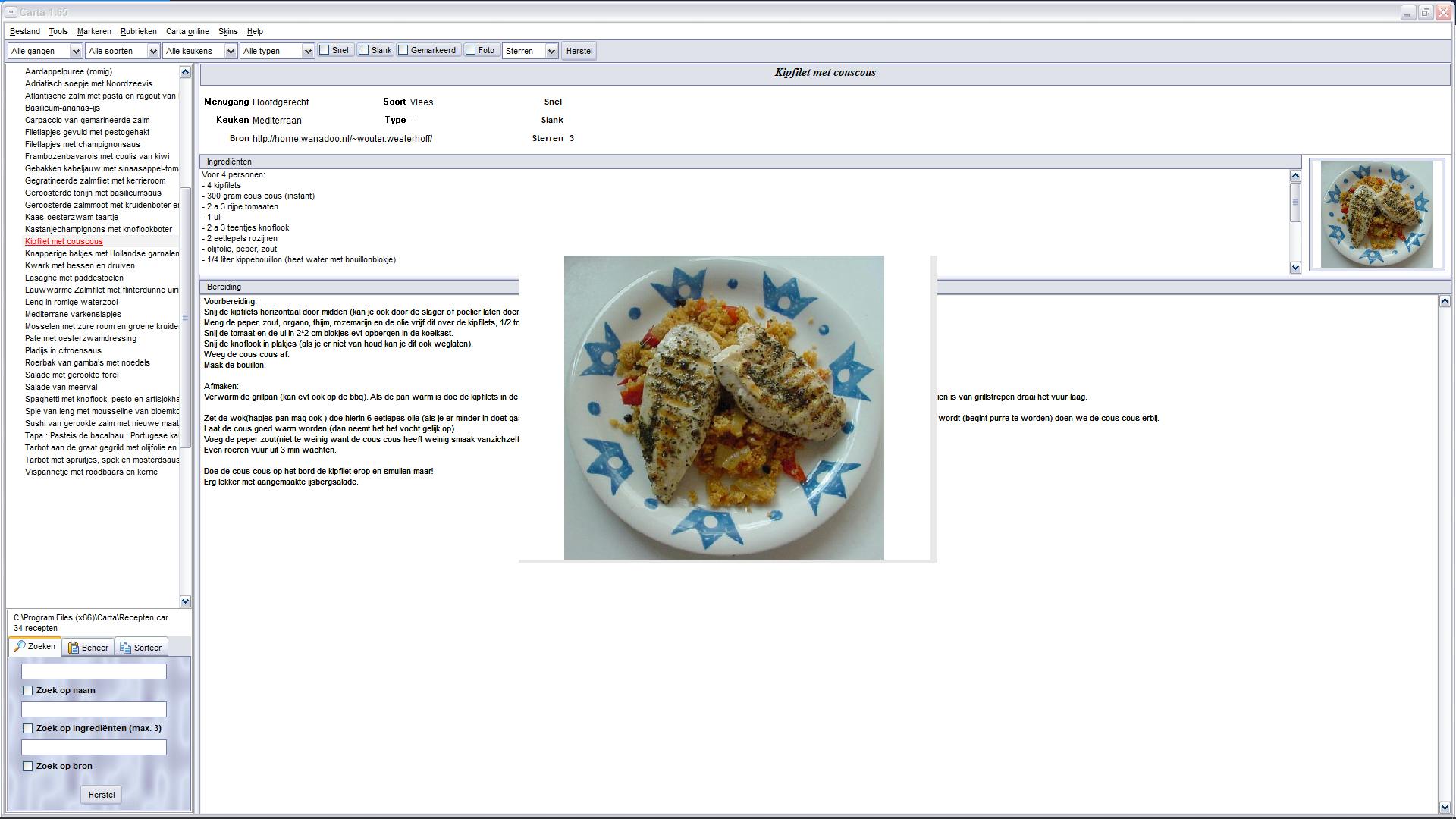This screenshot has width=1456, height=819.
Task: Select recipe Lasagne met paddestoelen
Action: point(74,278)
